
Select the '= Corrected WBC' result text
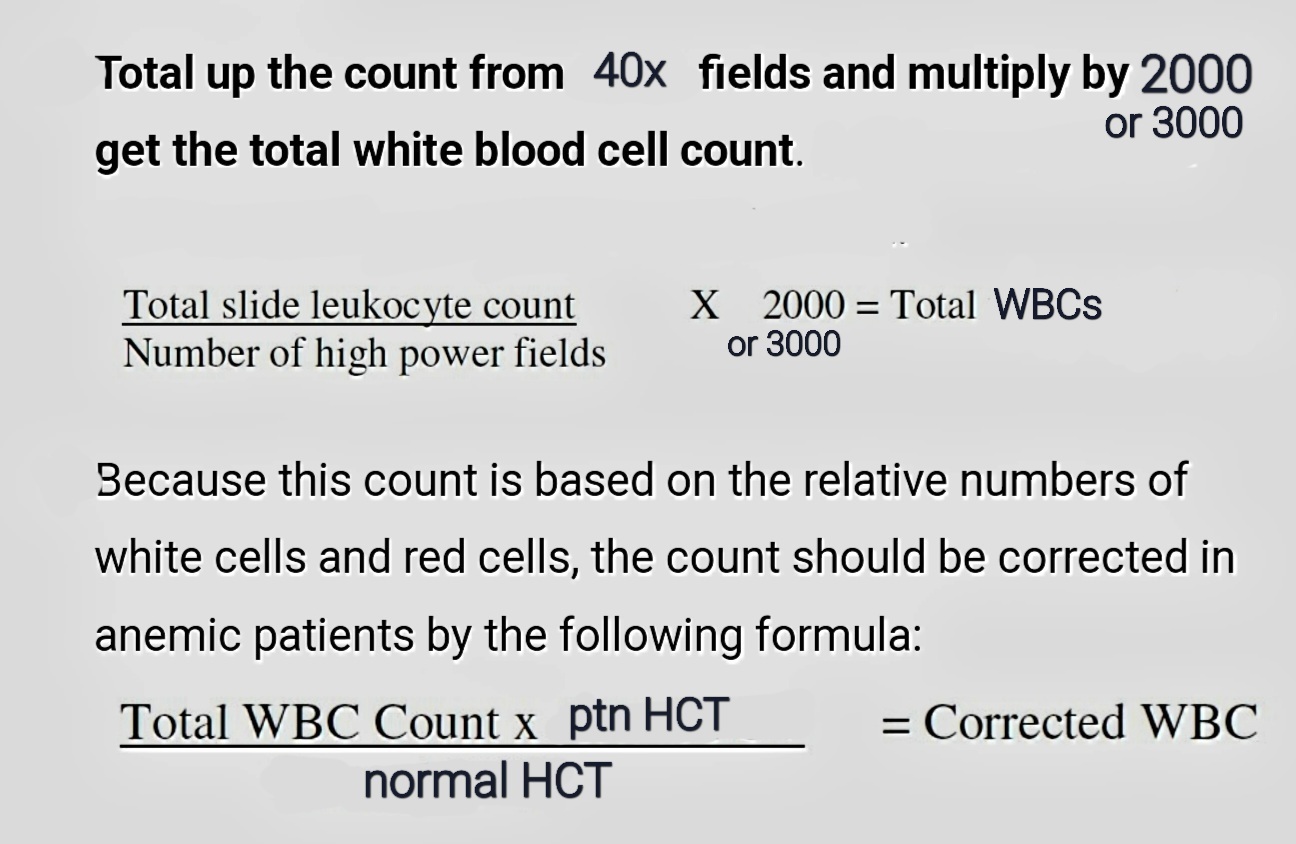1069,722
